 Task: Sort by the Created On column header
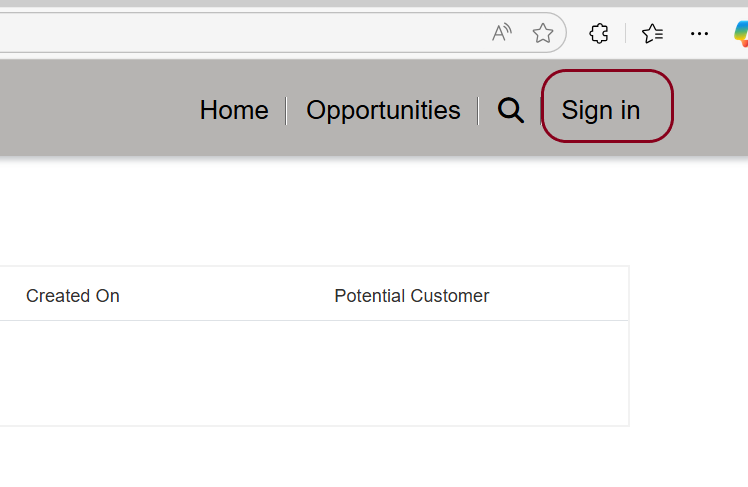(73, 296)
